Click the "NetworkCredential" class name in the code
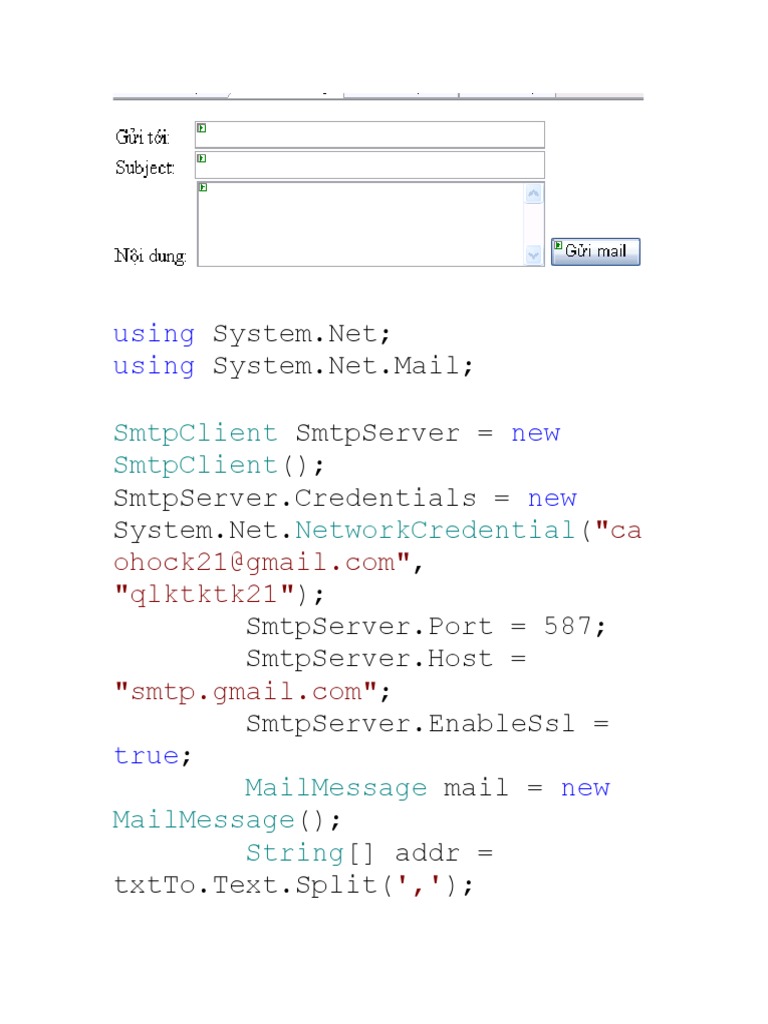 (434, 530)
